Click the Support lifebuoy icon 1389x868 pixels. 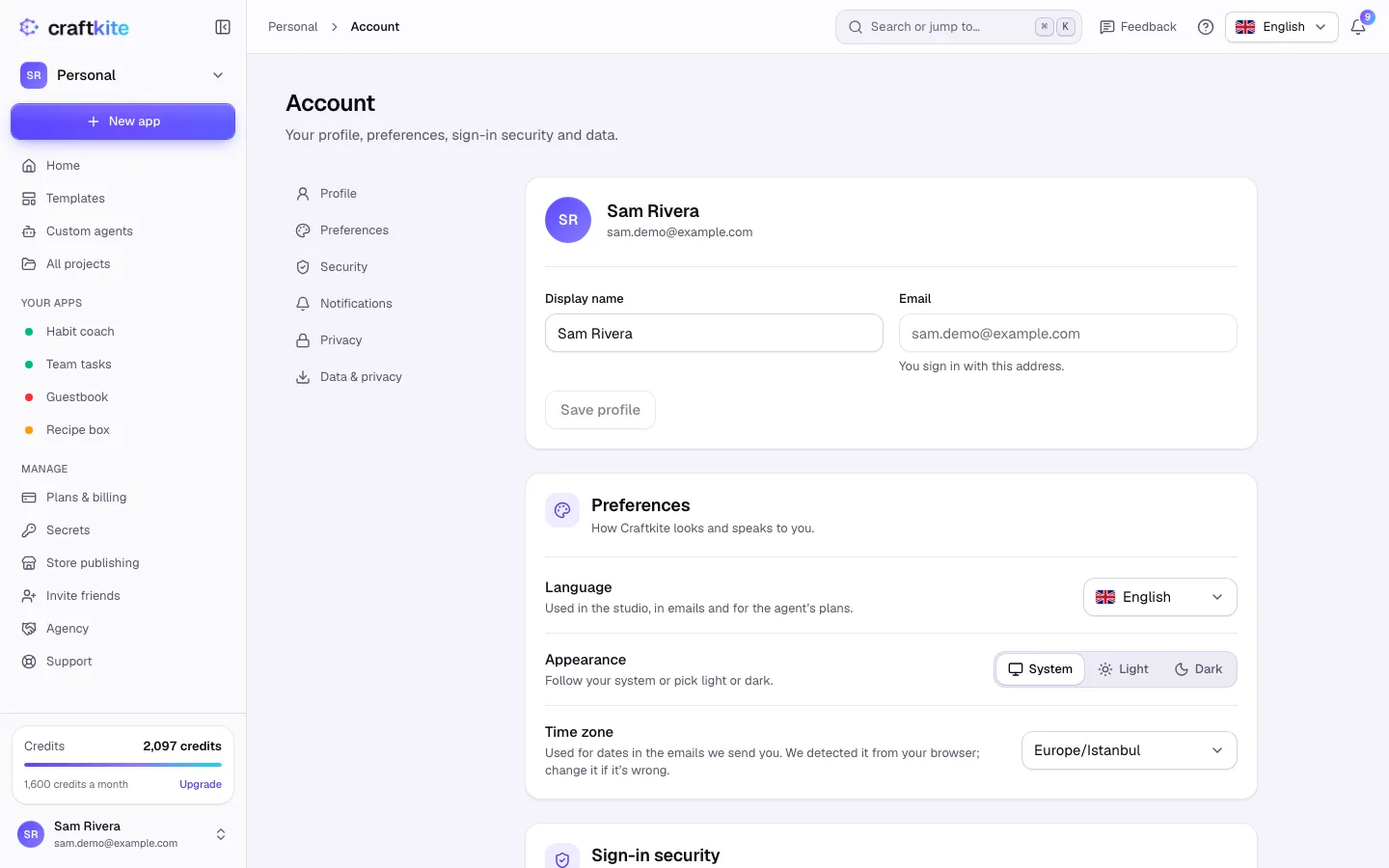pyautogui.click(x=29, y=662)
